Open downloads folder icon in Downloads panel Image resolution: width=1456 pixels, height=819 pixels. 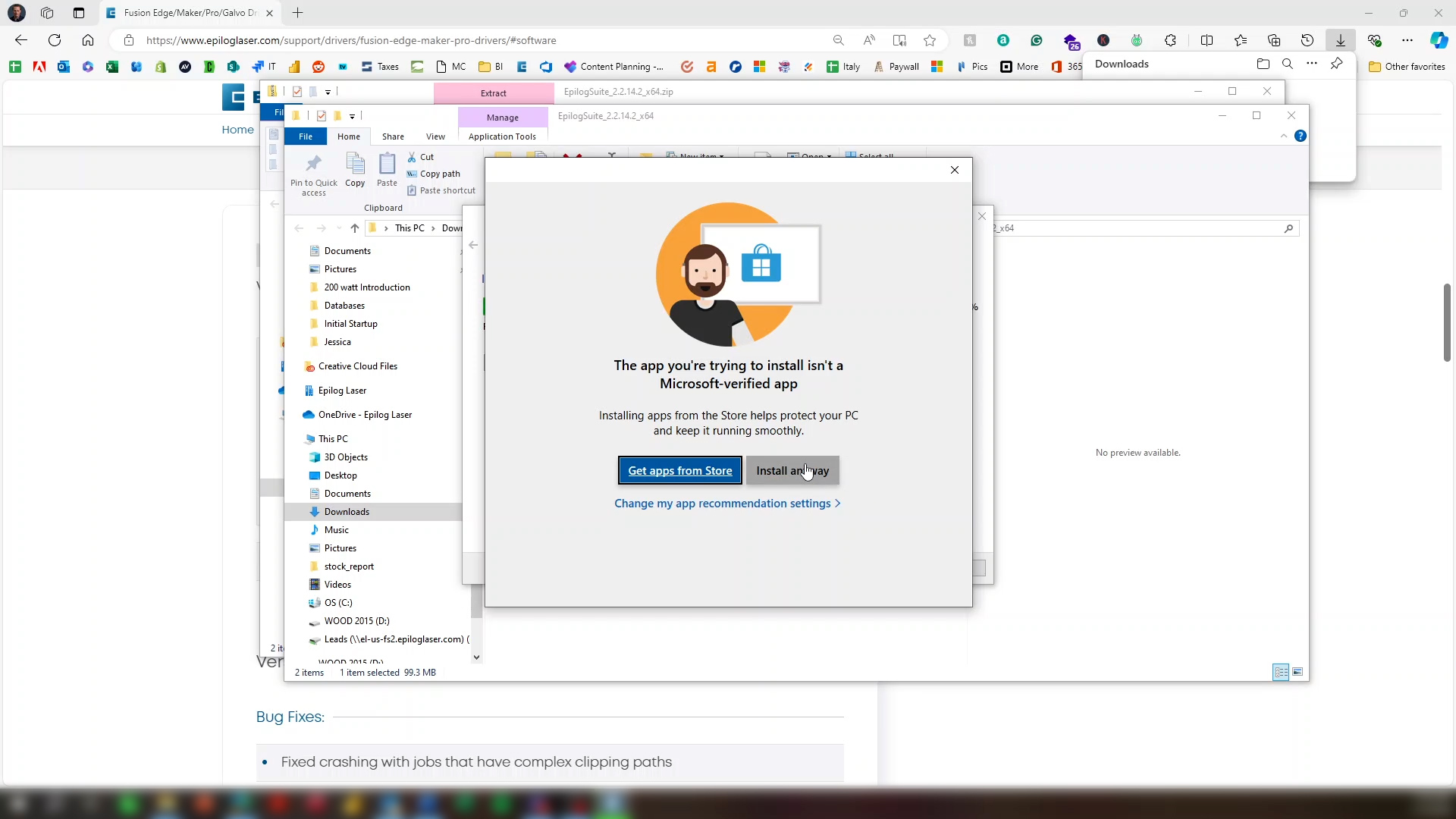point(1263,64)
